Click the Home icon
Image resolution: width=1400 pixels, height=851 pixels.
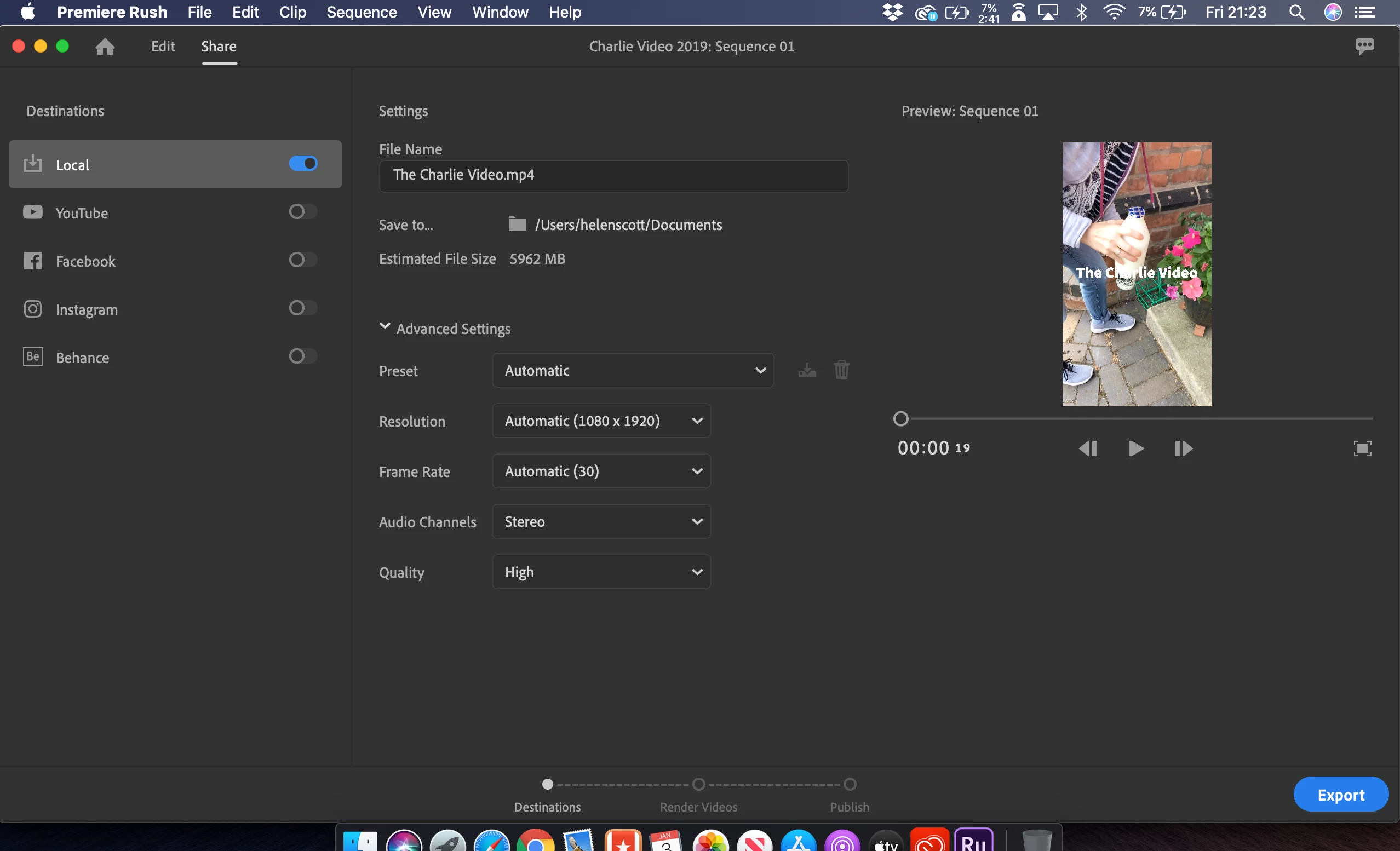105,46
